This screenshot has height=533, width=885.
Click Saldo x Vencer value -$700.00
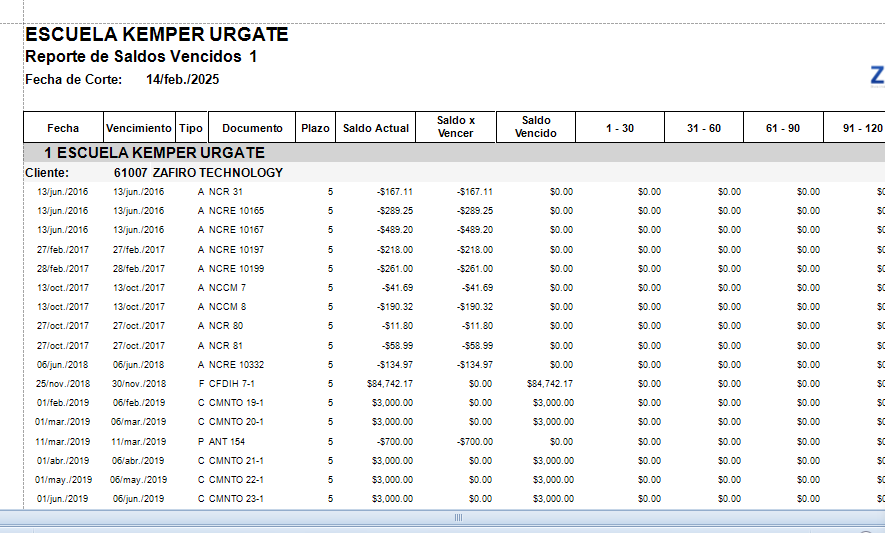tap(475, 442)
